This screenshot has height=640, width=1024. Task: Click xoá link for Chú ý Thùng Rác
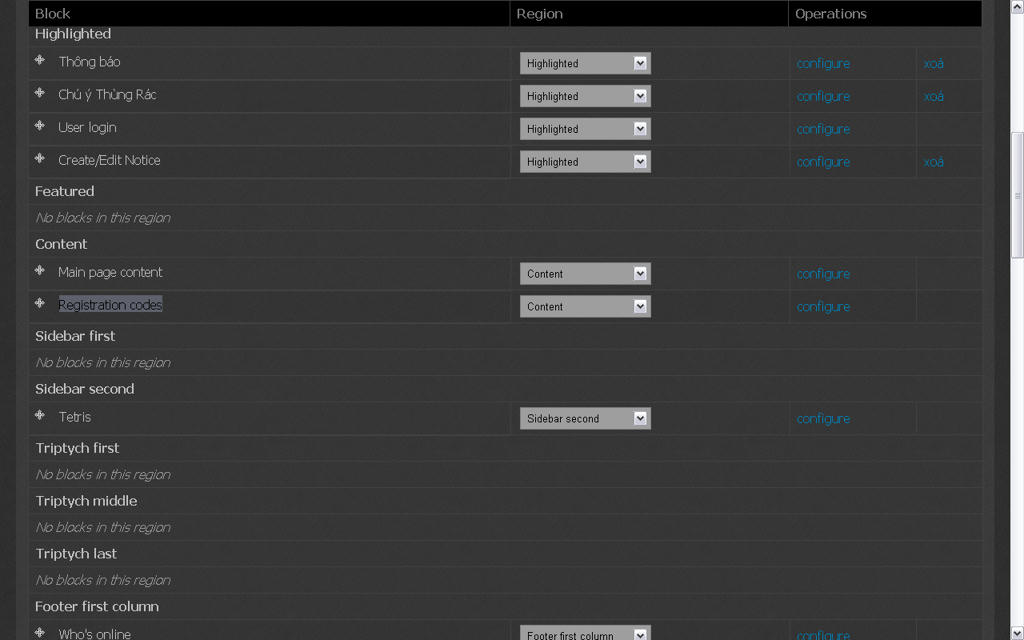(x=933, y=96)
